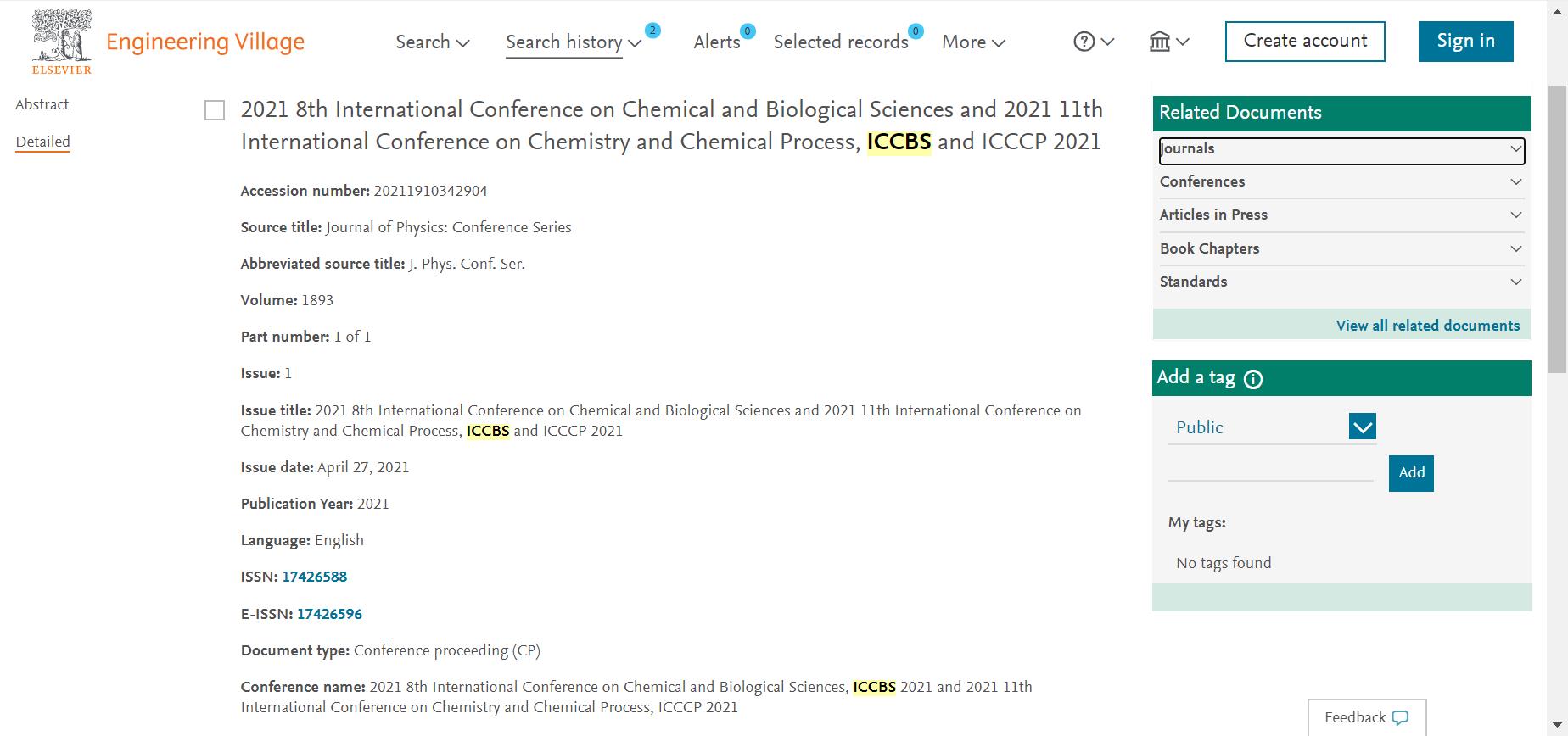Click the Sign in button
Screen dimensions: 1568x736
(x=1465, y=42)
